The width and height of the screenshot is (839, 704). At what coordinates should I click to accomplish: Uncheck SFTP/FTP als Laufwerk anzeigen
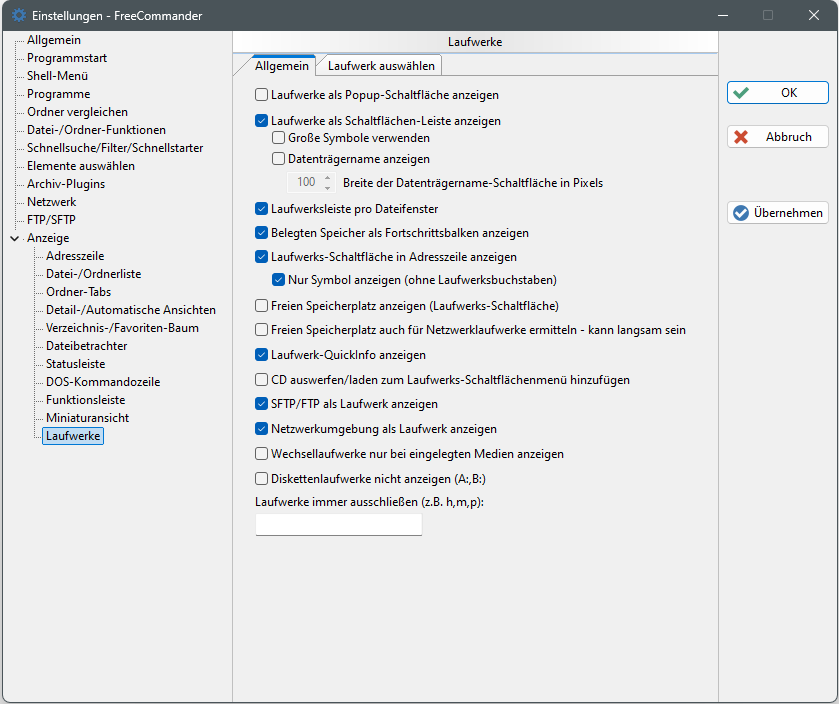point(262,405)
